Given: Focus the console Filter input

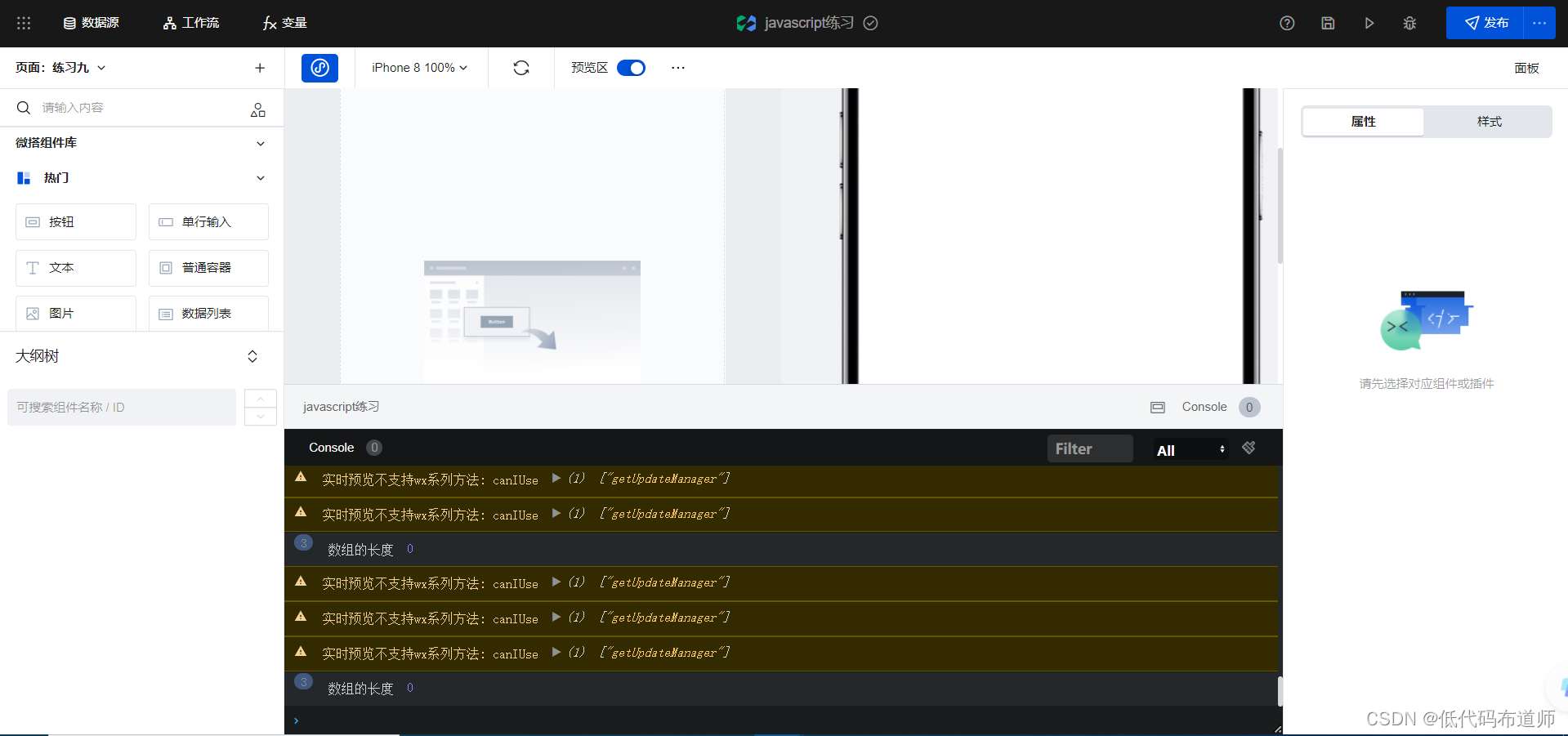Looking at the screenshot, I should (x=1090, y=448).
